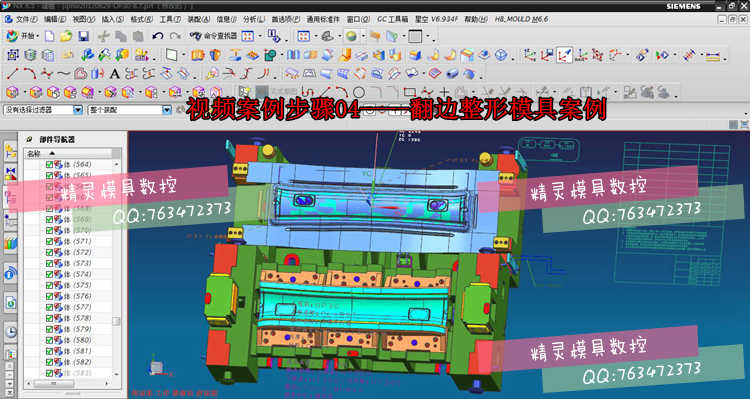Open the 插入(S) menu

tap(112, 20)
